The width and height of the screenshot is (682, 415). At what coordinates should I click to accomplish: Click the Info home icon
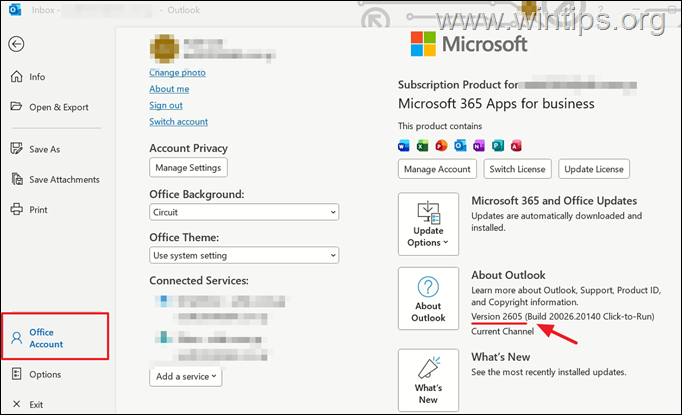(17, 77)
